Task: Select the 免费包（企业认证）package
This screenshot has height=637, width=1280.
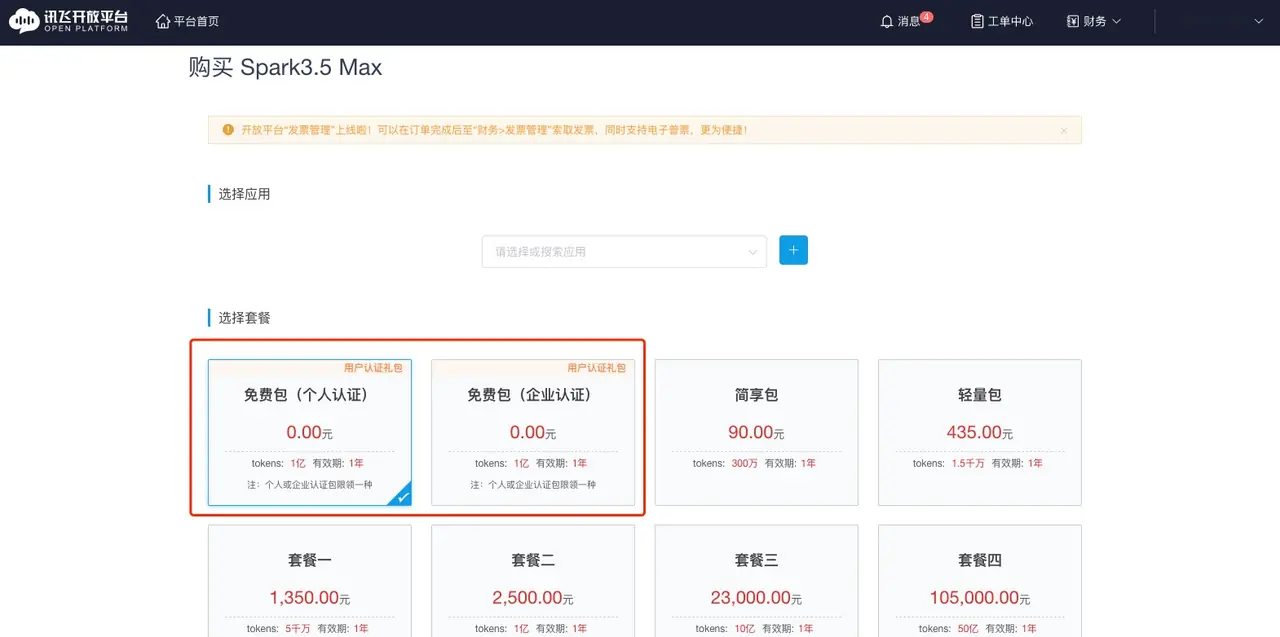Action: click(x=532, y=432)
